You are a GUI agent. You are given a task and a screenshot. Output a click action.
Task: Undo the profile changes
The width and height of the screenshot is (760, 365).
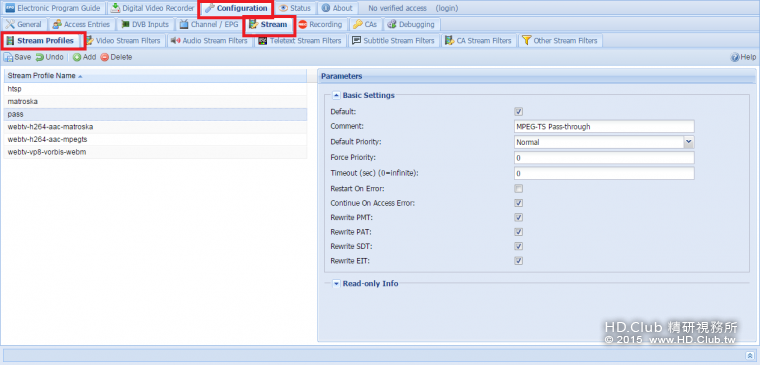point(49,57)
